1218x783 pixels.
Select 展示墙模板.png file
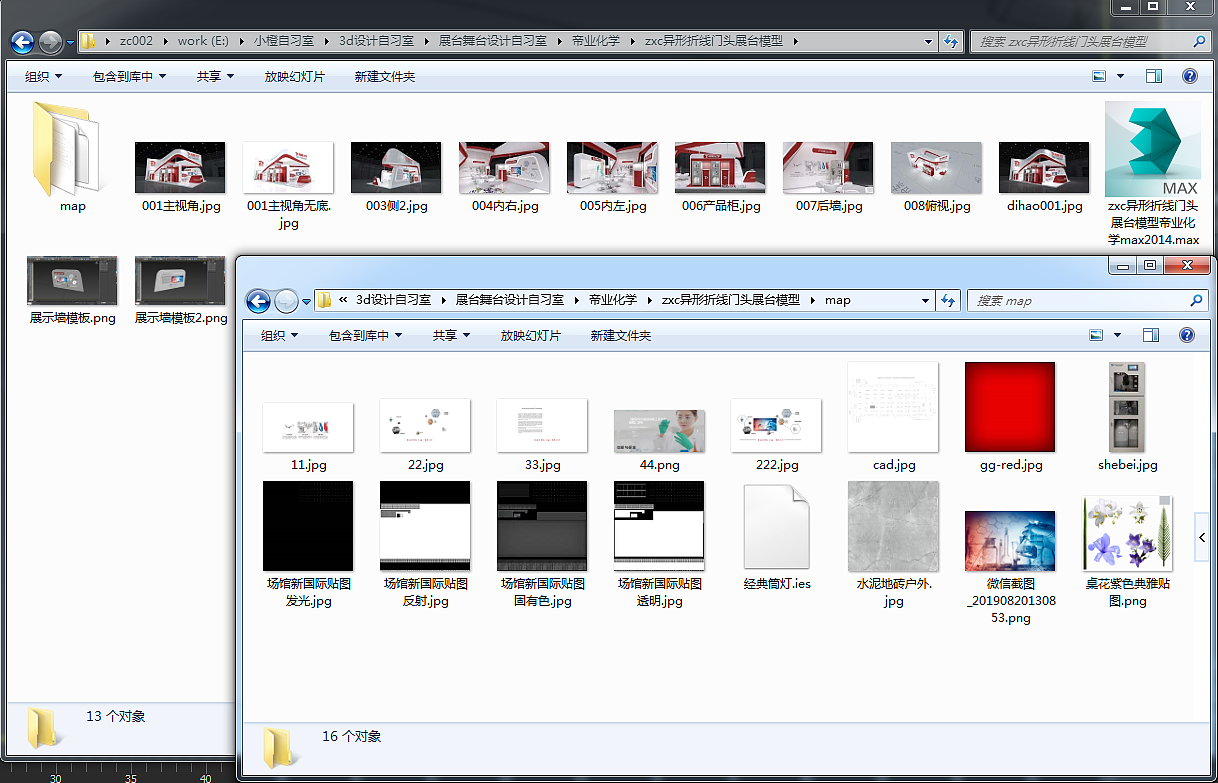[72, 280]
